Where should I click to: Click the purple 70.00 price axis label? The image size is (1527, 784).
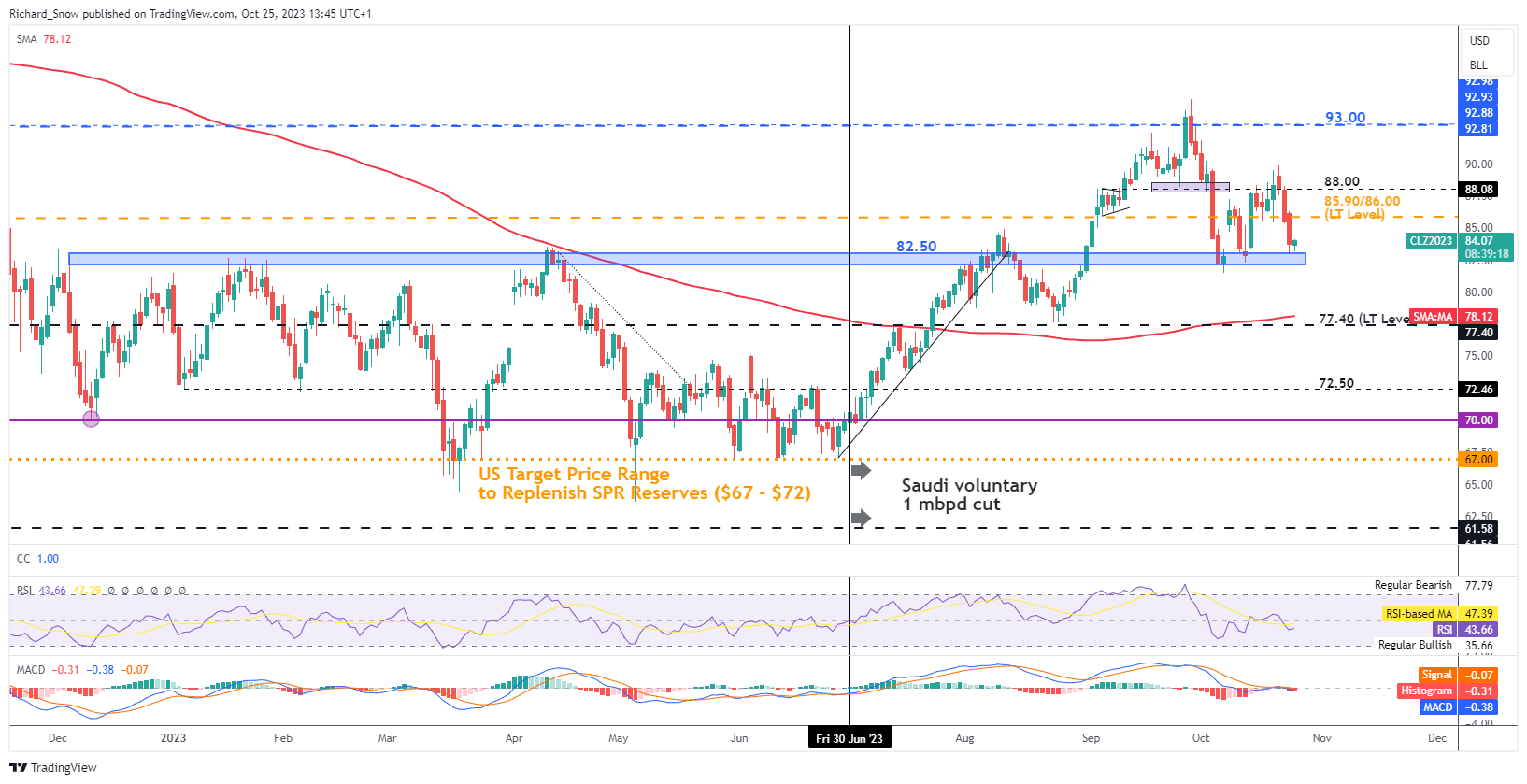[1478, 421]
